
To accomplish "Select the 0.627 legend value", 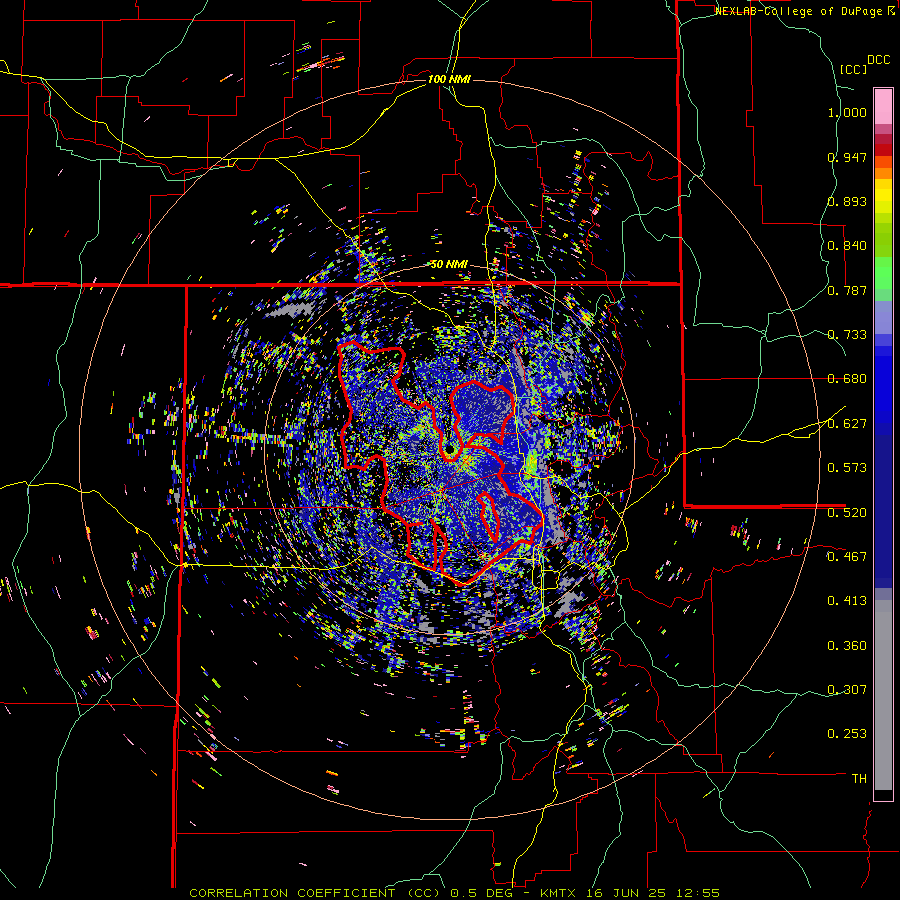I will pyautogui.click(x=847, y=424).
